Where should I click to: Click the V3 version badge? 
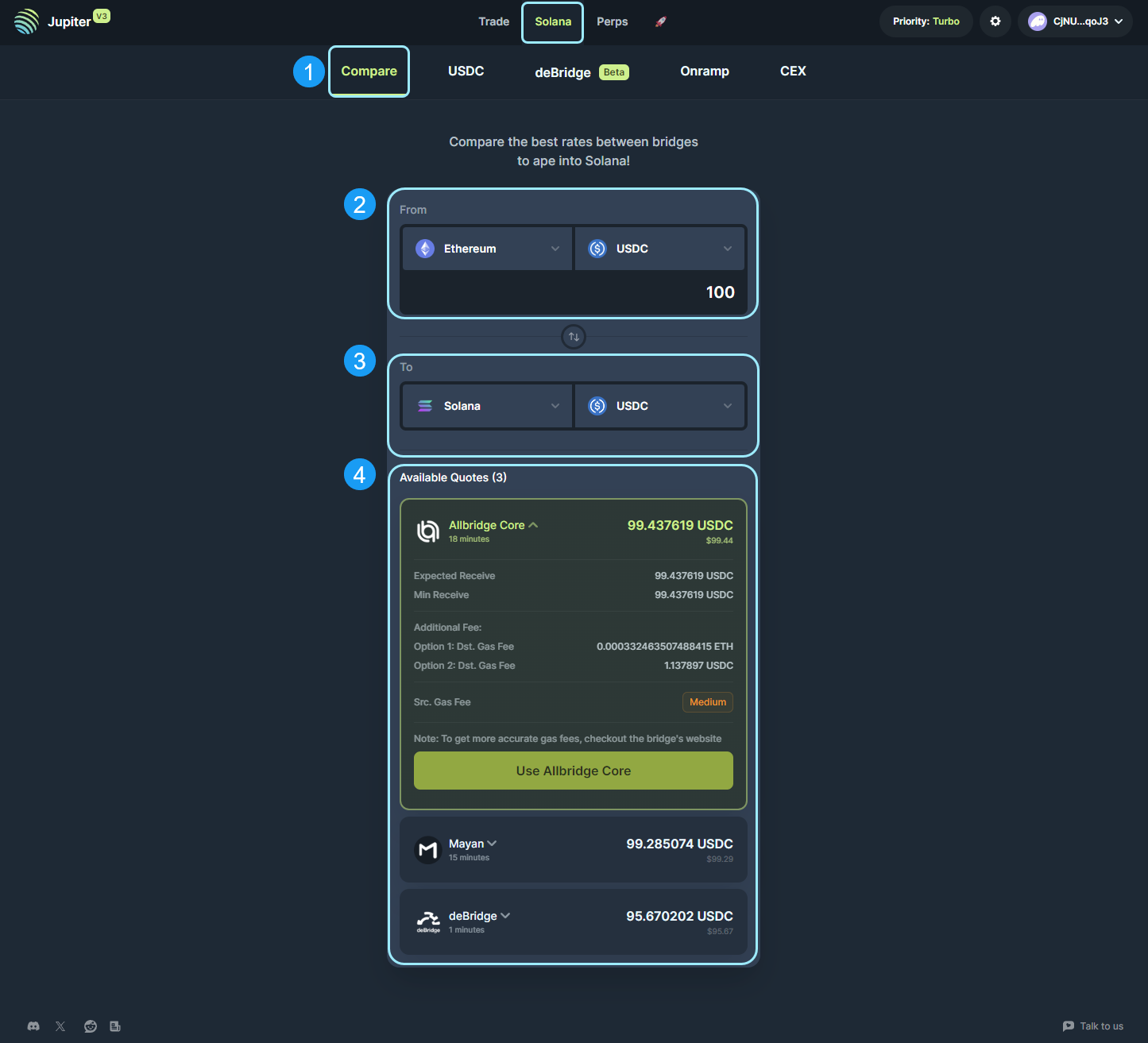102,16
